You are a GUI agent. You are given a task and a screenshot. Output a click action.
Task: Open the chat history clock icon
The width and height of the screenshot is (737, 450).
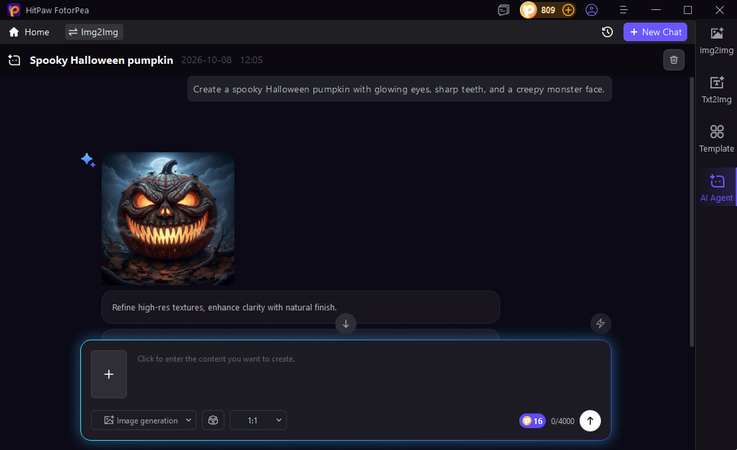point(607,32)
